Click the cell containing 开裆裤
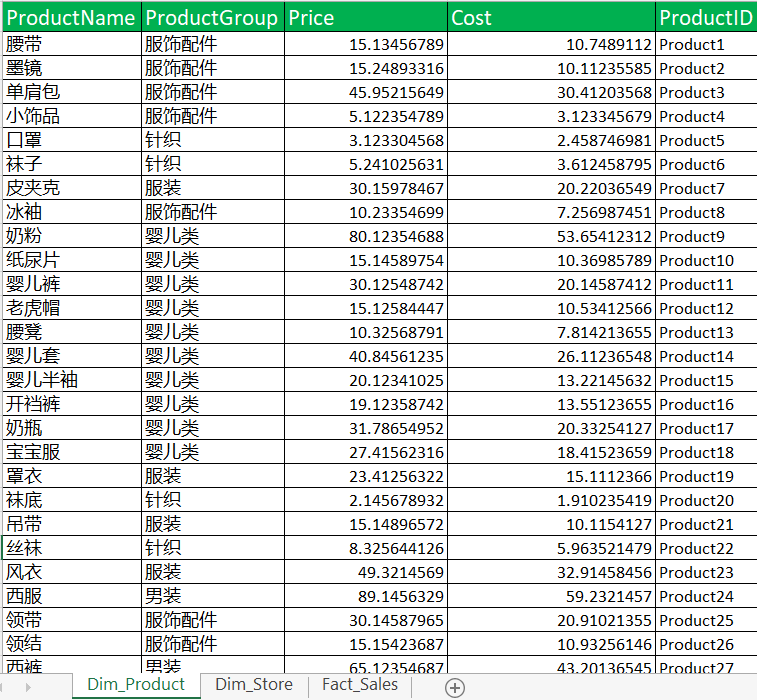 point(72,404)
